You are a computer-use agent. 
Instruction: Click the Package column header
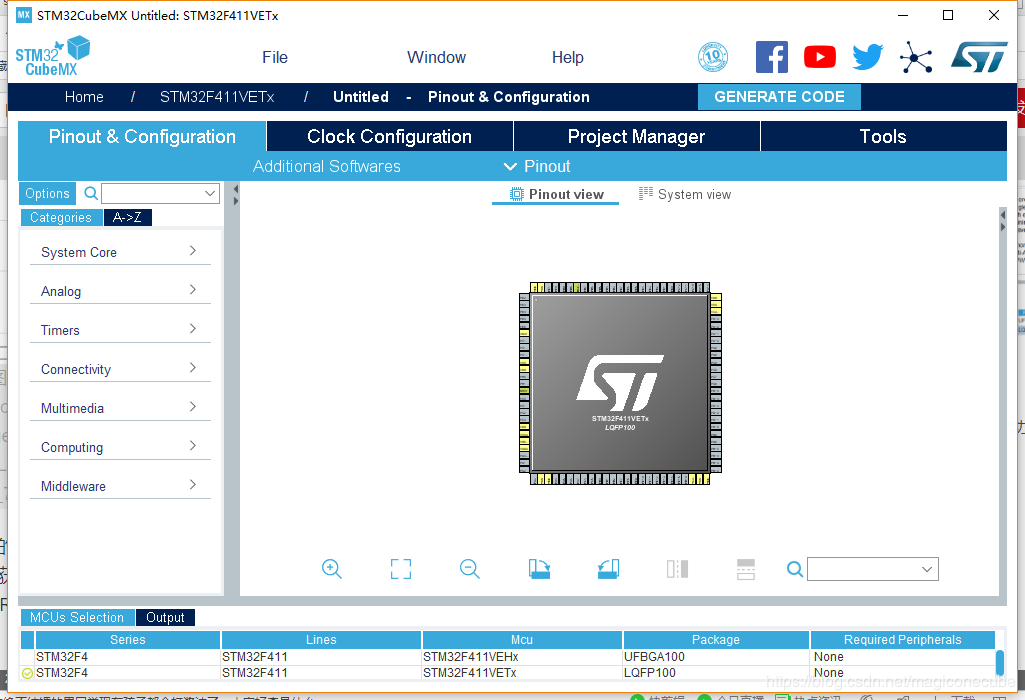pyautogui.click(x=716, y=640)
